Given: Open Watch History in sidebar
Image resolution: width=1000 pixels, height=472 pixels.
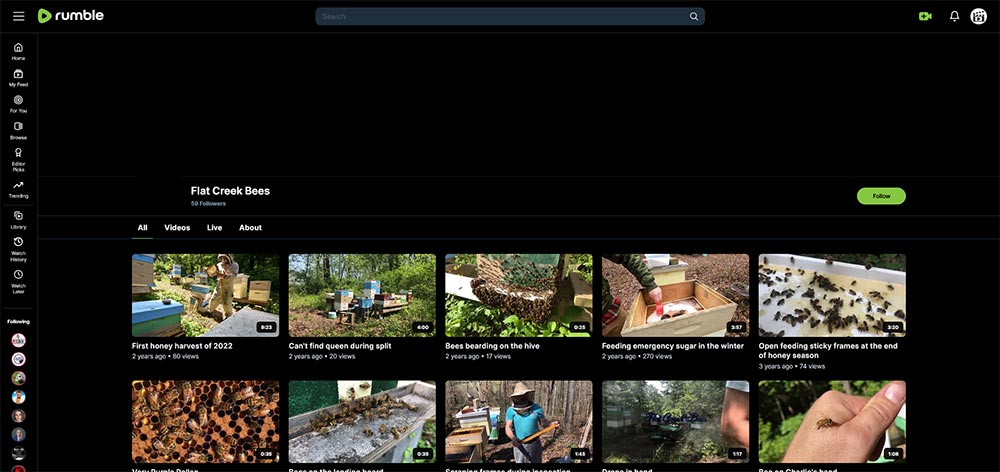Looking at the screenshot, I should (18, 249).
